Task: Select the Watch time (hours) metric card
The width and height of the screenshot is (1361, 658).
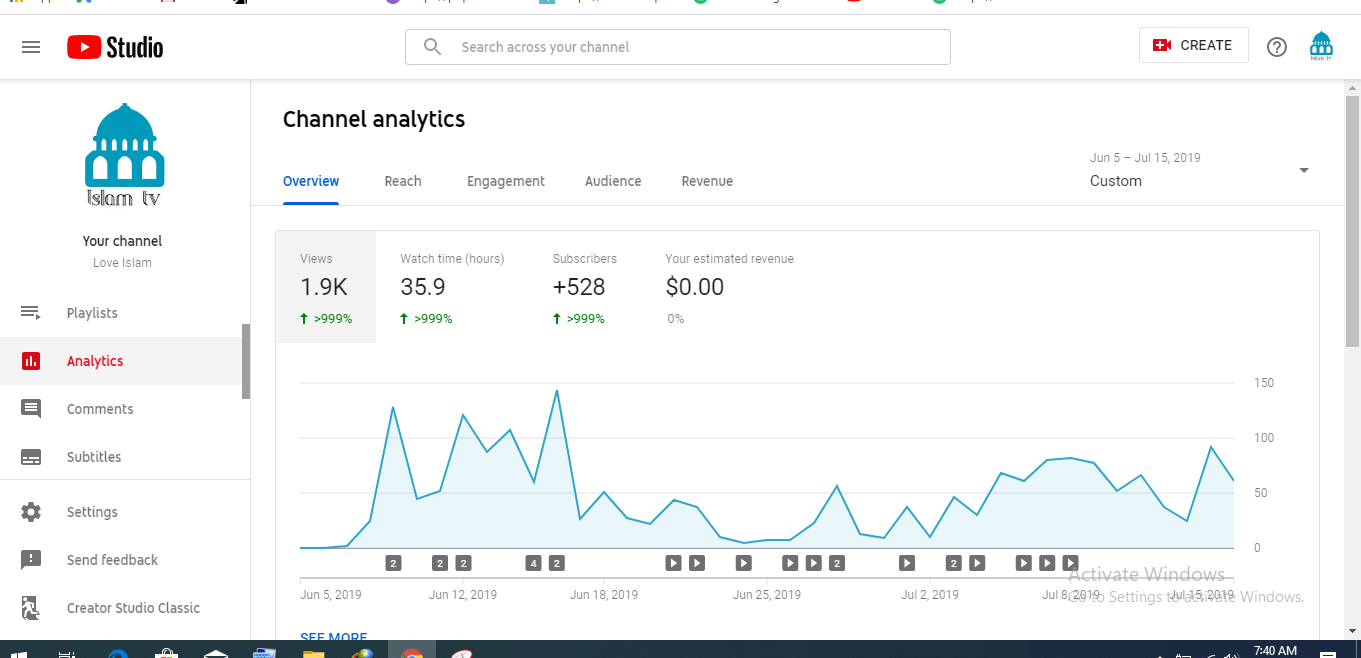Action: [x=452, y=287]
